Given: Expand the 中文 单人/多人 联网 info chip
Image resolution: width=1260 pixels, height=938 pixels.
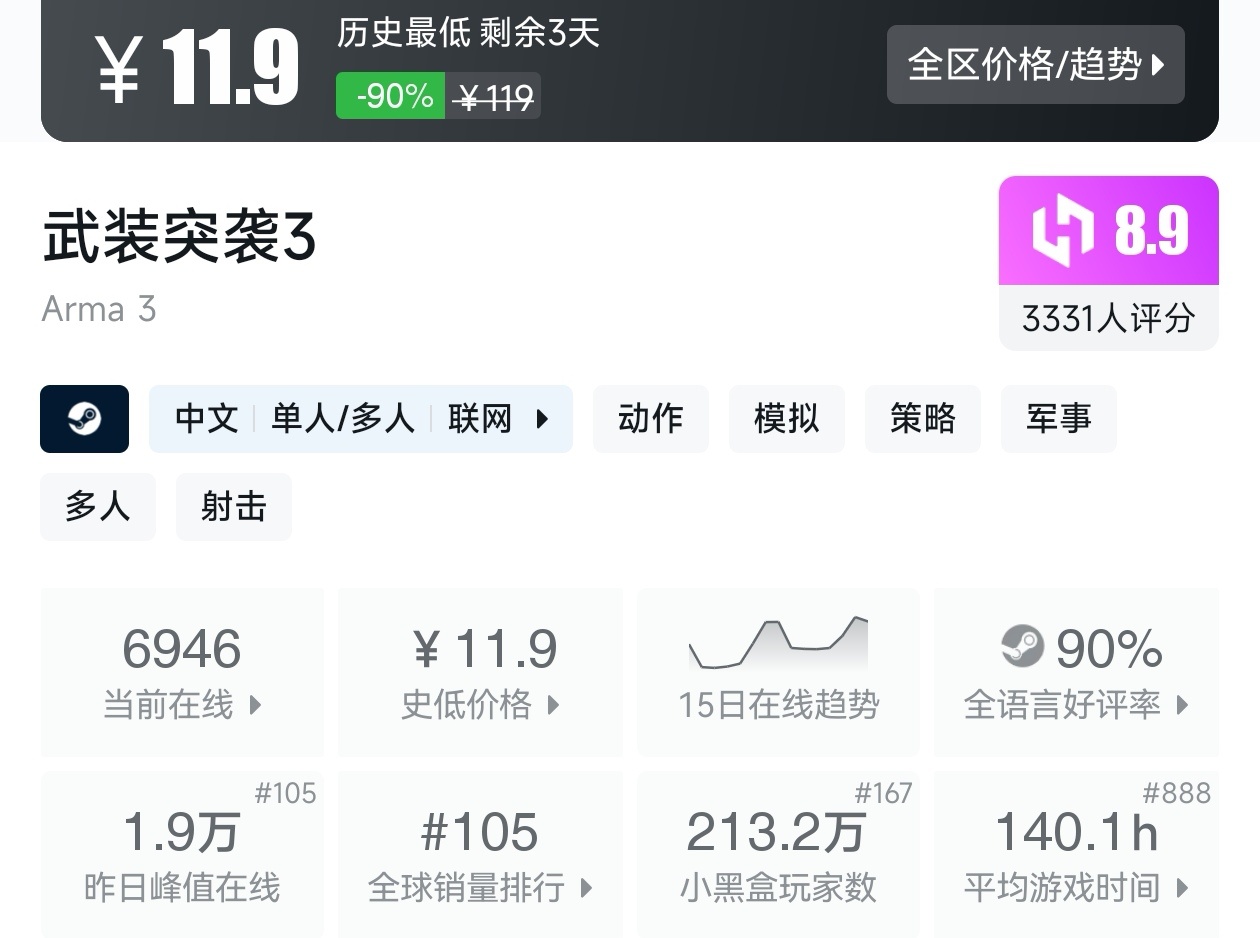Looking at the screenshot, I should coord(361,419).
